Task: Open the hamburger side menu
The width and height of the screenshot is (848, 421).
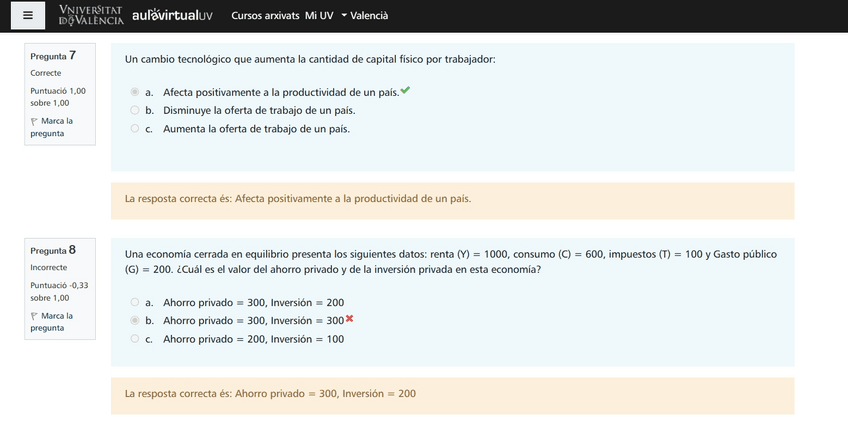Action: (x=28, y=16)
